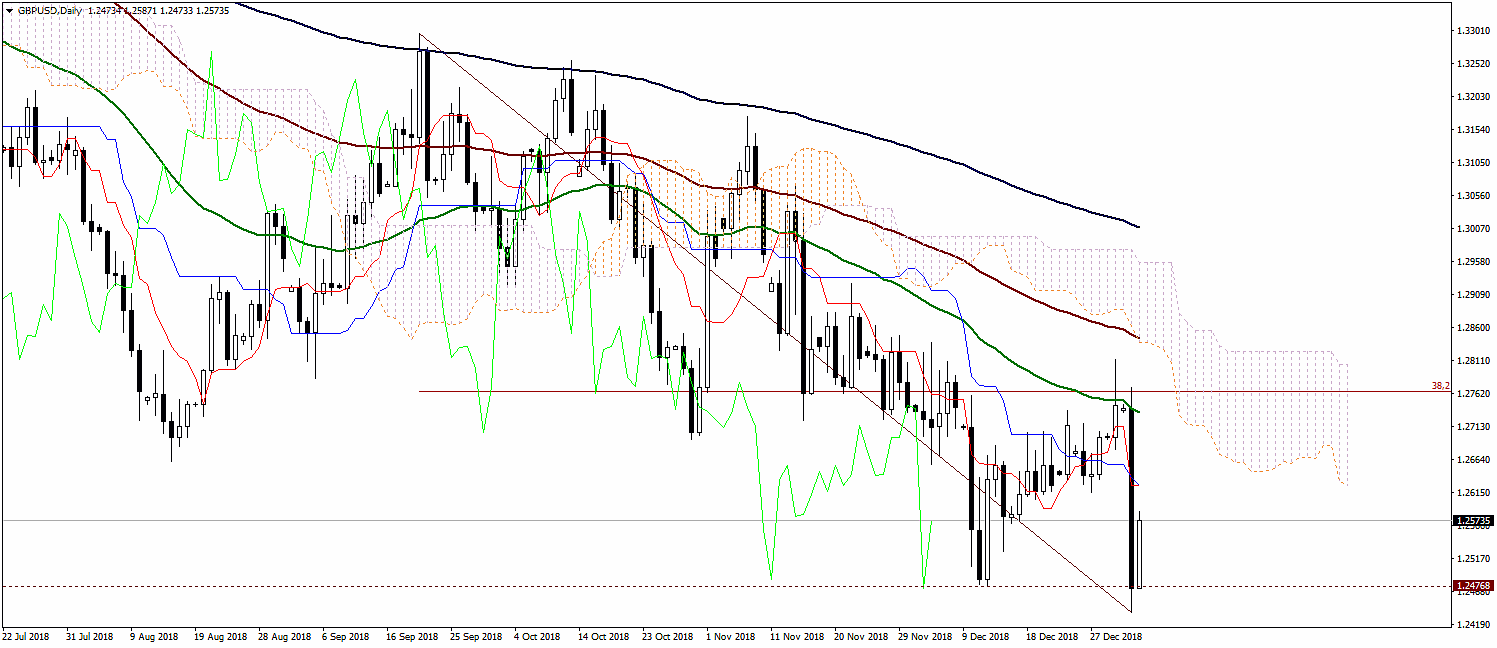The image size is (1497, 648).
Task: Click the 27 Dec 2018 date label
Action: point(1116,636)
